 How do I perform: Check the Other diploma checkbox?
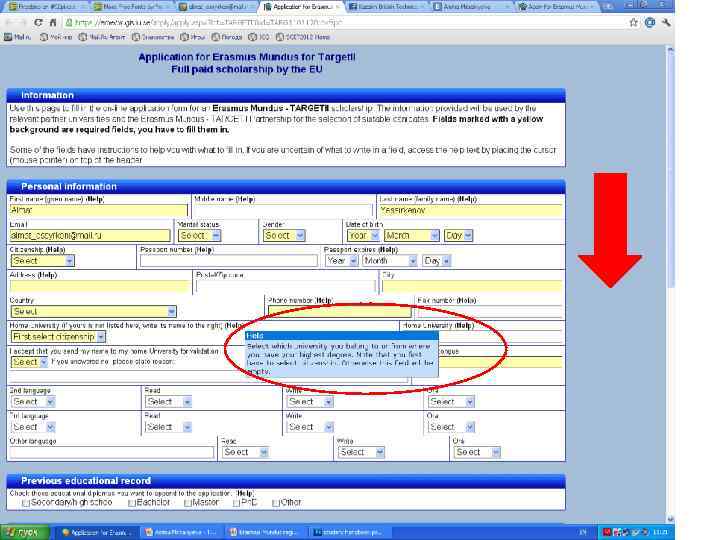pyautogui.click(x=276, y=503)
